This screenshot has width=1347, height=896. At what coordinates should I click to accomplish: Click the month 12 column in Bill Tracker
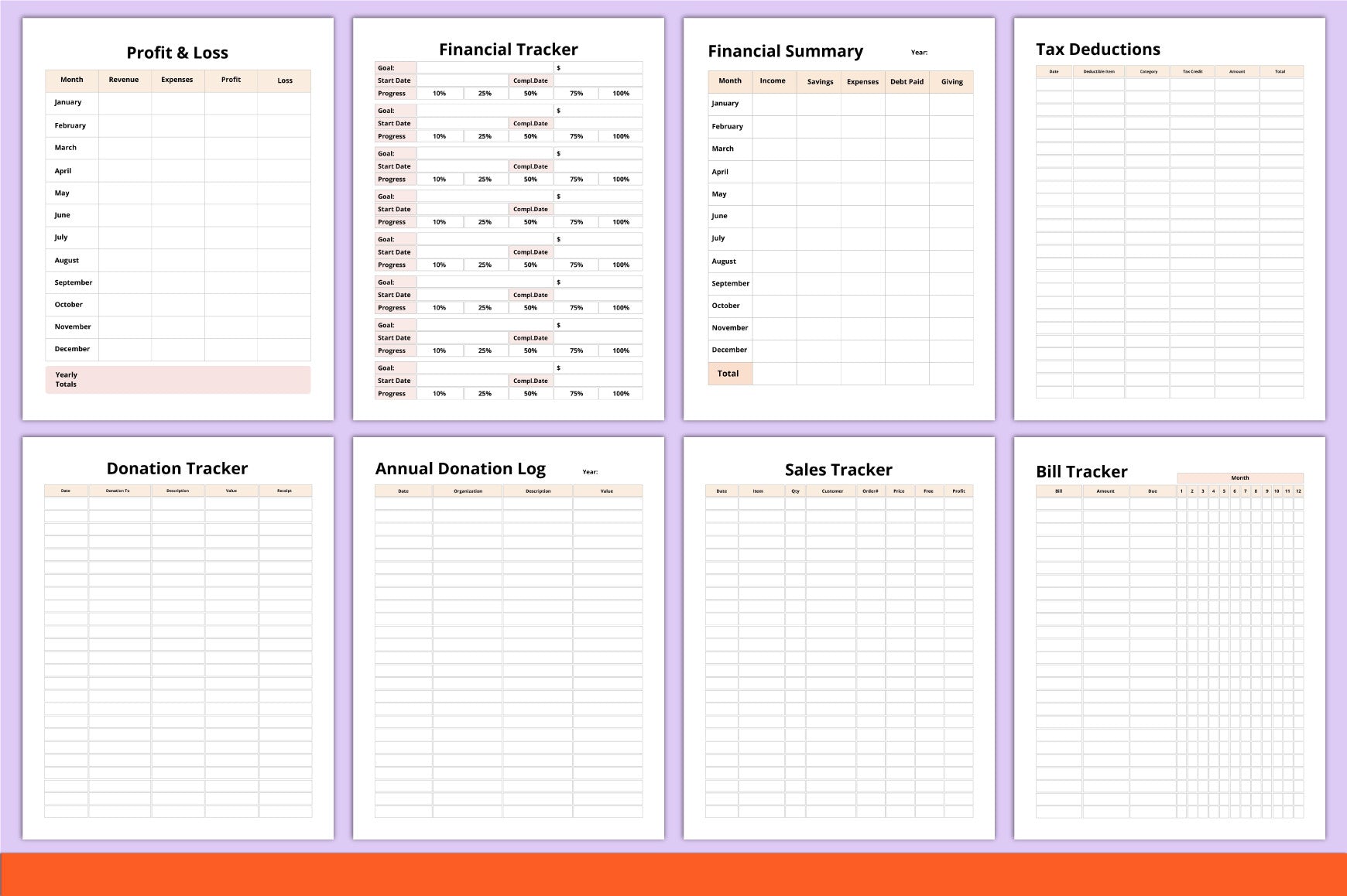[x=1298, y=491]
